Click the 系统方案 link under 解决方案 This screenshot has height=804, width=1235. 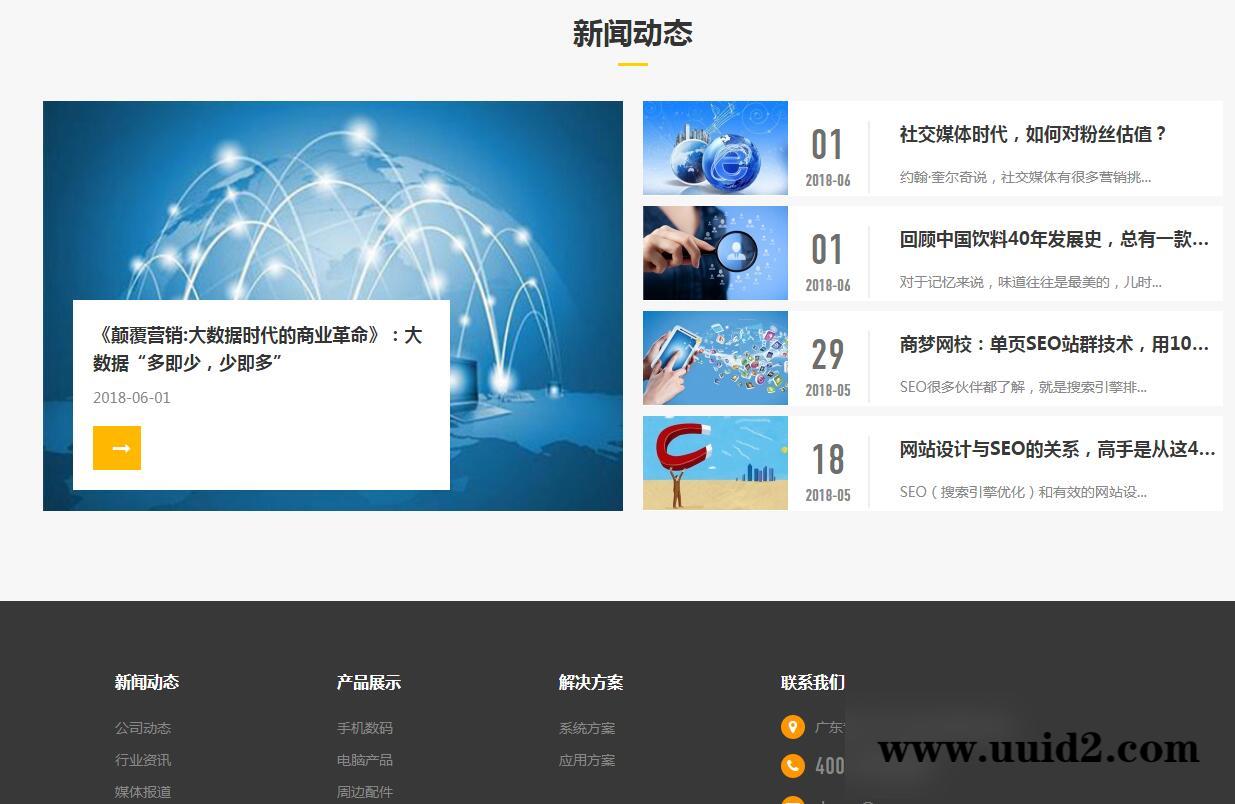(587, 727)
